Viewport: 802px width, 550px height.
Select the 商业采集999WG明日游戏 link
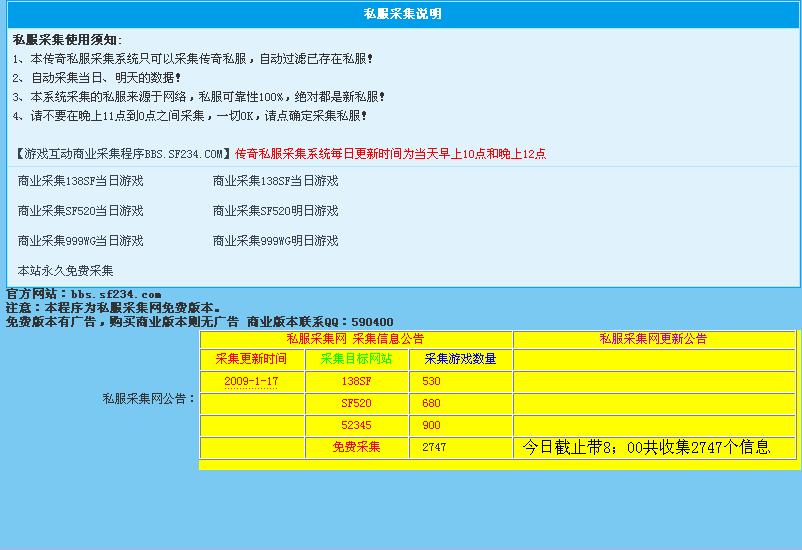tap(275, 241)
